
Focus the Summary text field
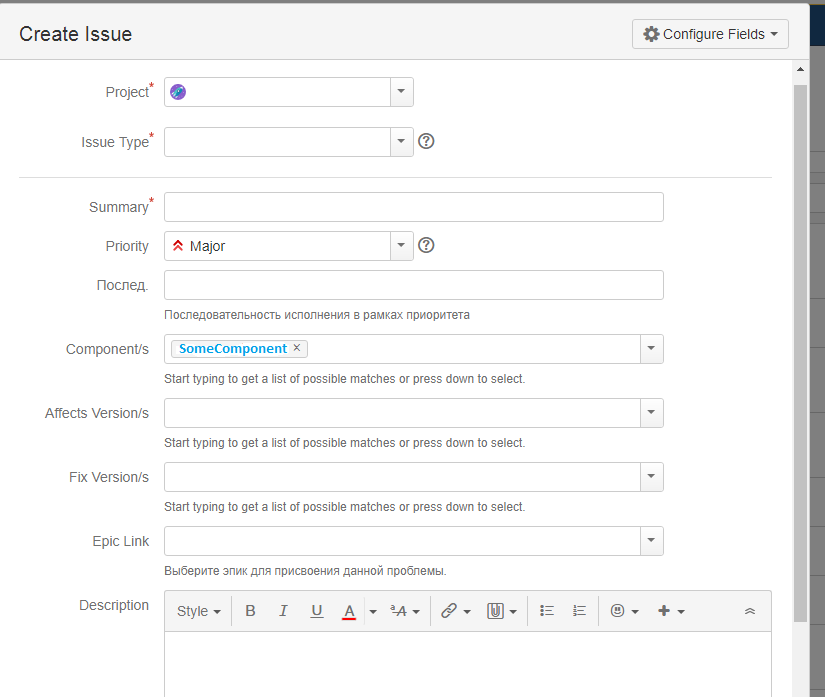coord(414,207)
